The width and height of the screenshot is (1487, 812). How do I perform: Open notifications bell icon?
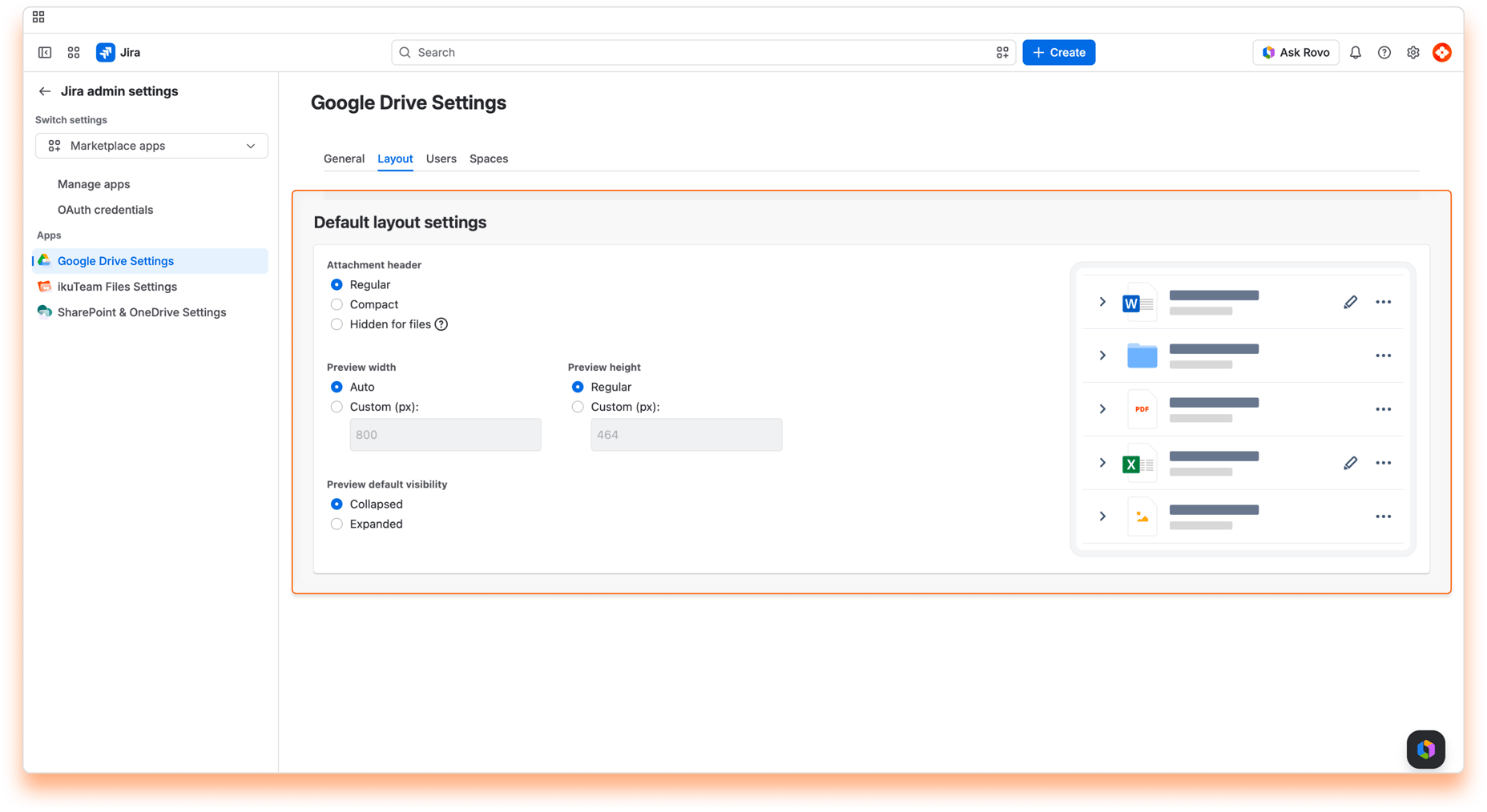click(x=1356, y=53)
